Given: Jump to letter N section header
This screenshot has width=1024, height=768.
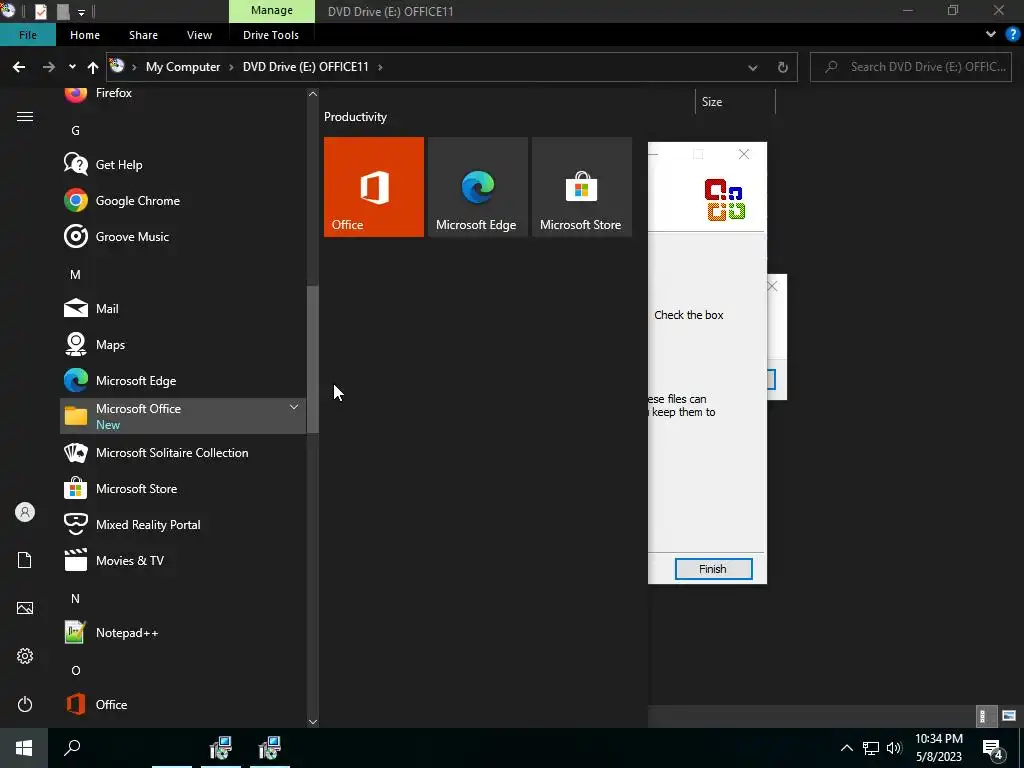Looking at the screenshot, I should [75, 598].
